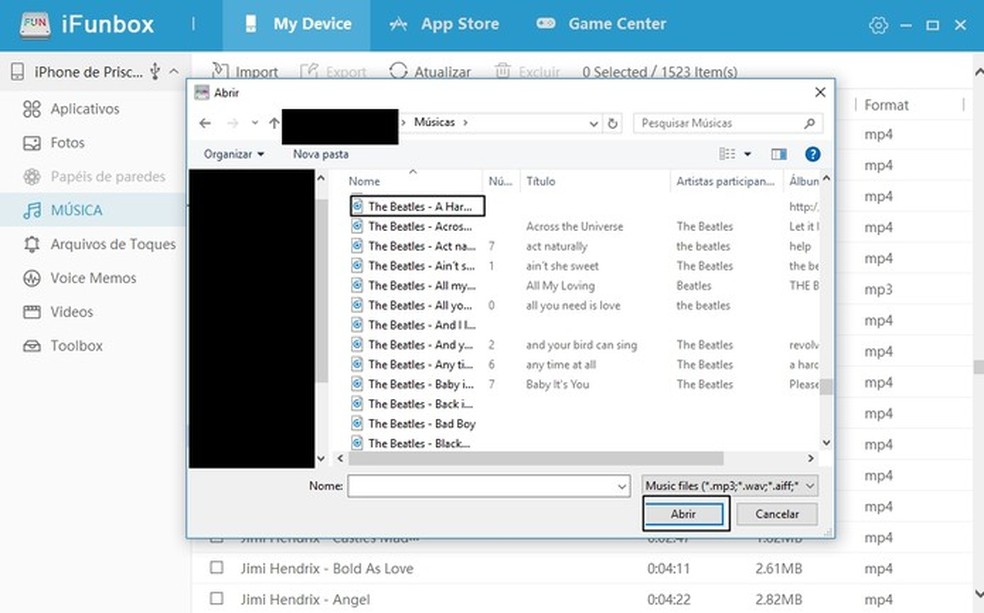Screen dimensions: 984x613
Task: Select The Beatles - A Har... file
Action: click(x=417, y=206)
